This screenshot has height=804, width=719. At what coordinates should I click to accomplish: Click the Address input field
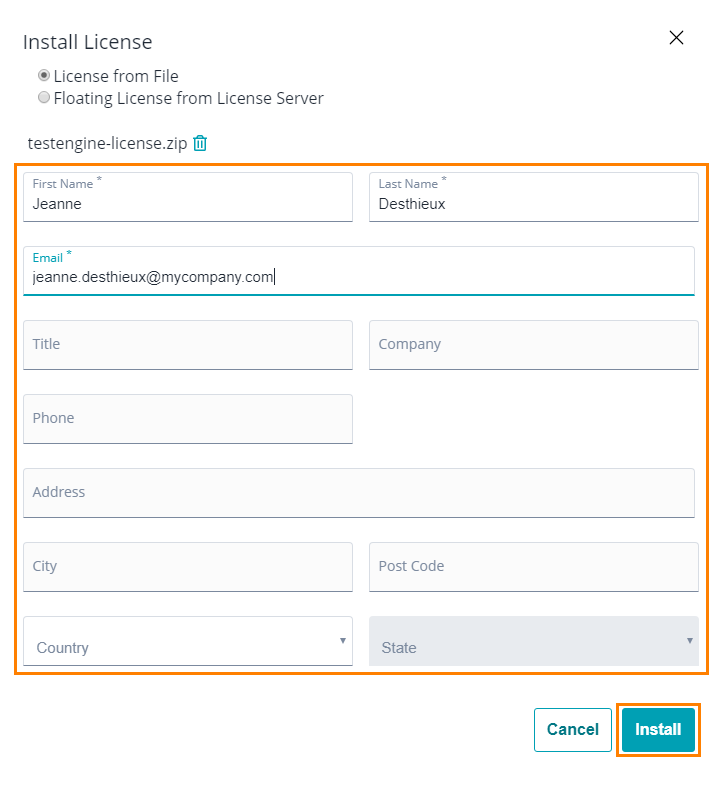point(359,492)
